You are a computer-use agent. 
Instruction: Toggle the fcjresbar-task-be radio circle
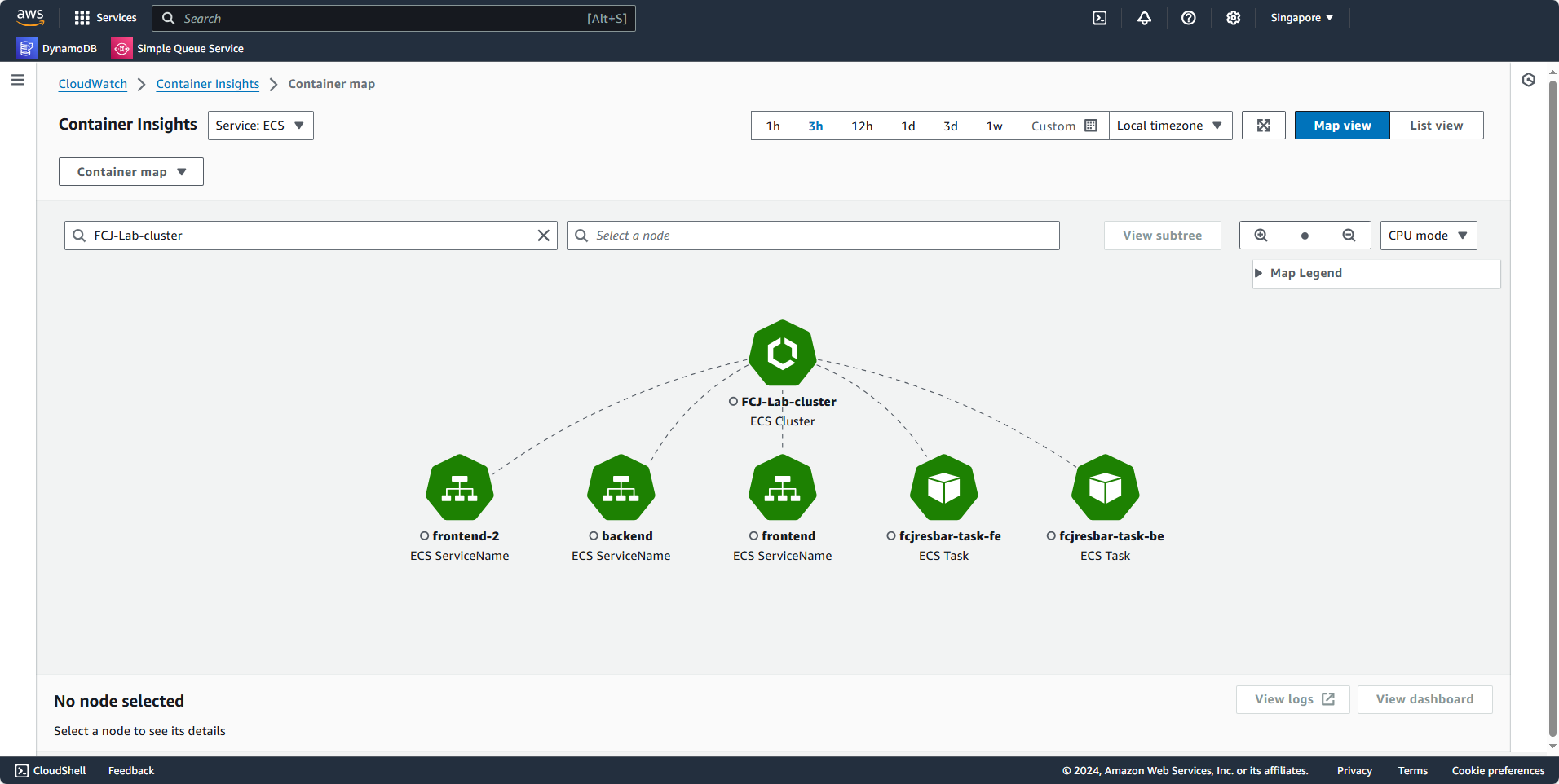(1051, 536)
